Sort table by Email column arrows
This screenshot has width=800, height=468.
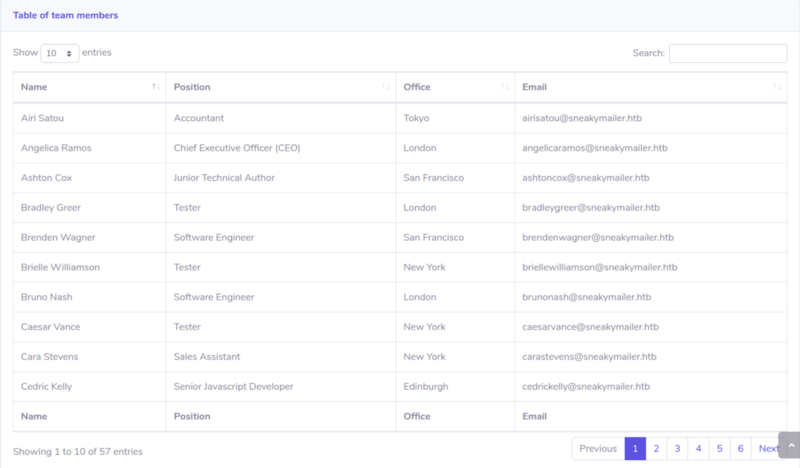(x=777, y=87)
